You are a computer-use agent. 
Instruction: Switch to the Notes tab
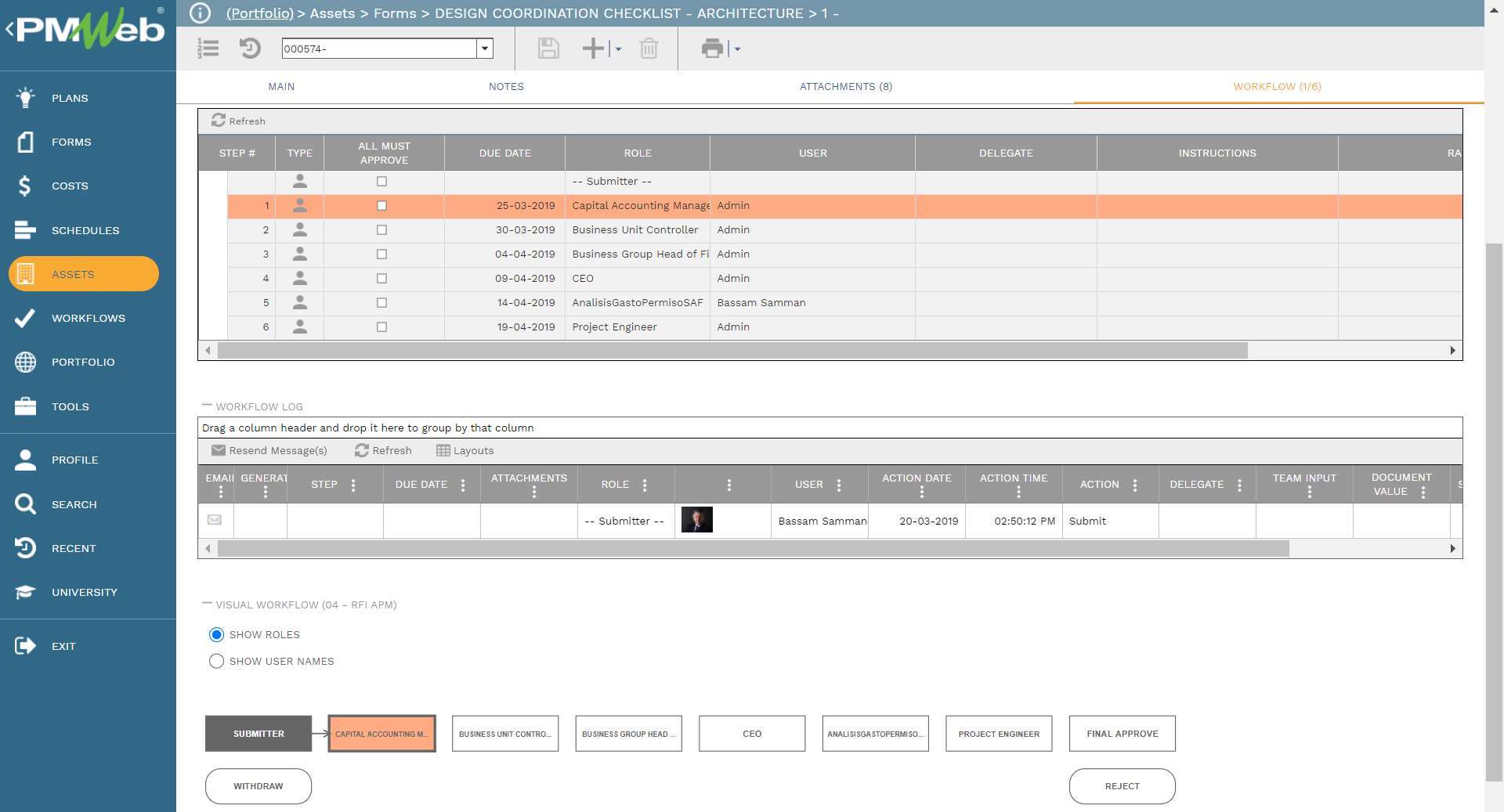[x=505, y=86]
